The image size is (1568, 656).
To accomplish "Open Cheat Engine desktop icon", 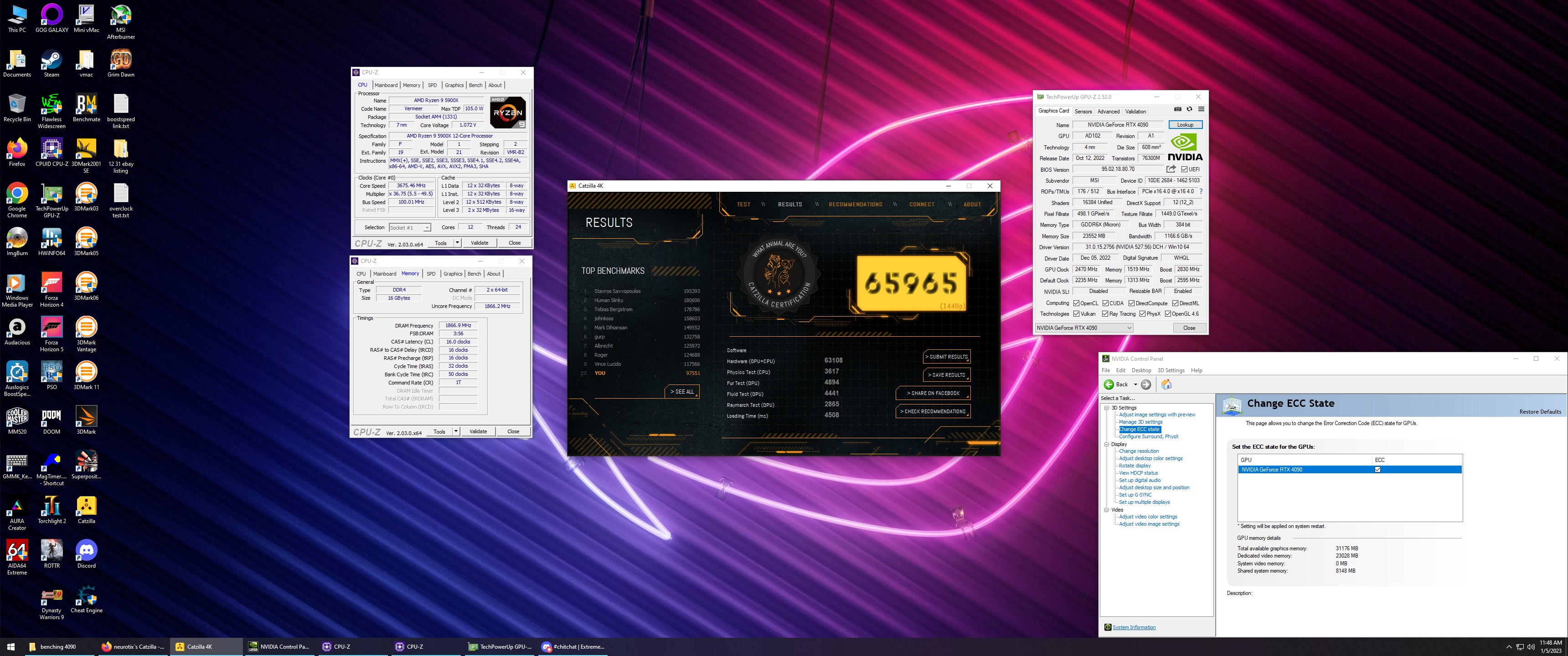I will 86,599.
